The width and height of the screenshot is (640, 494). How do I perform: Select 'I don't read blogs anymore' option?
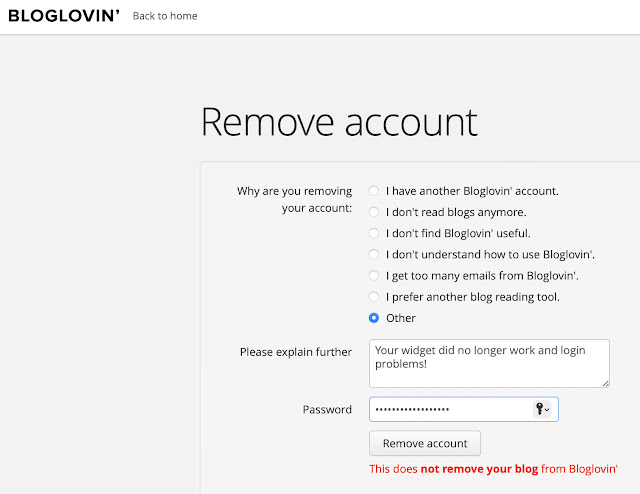(x=373, y=212)
